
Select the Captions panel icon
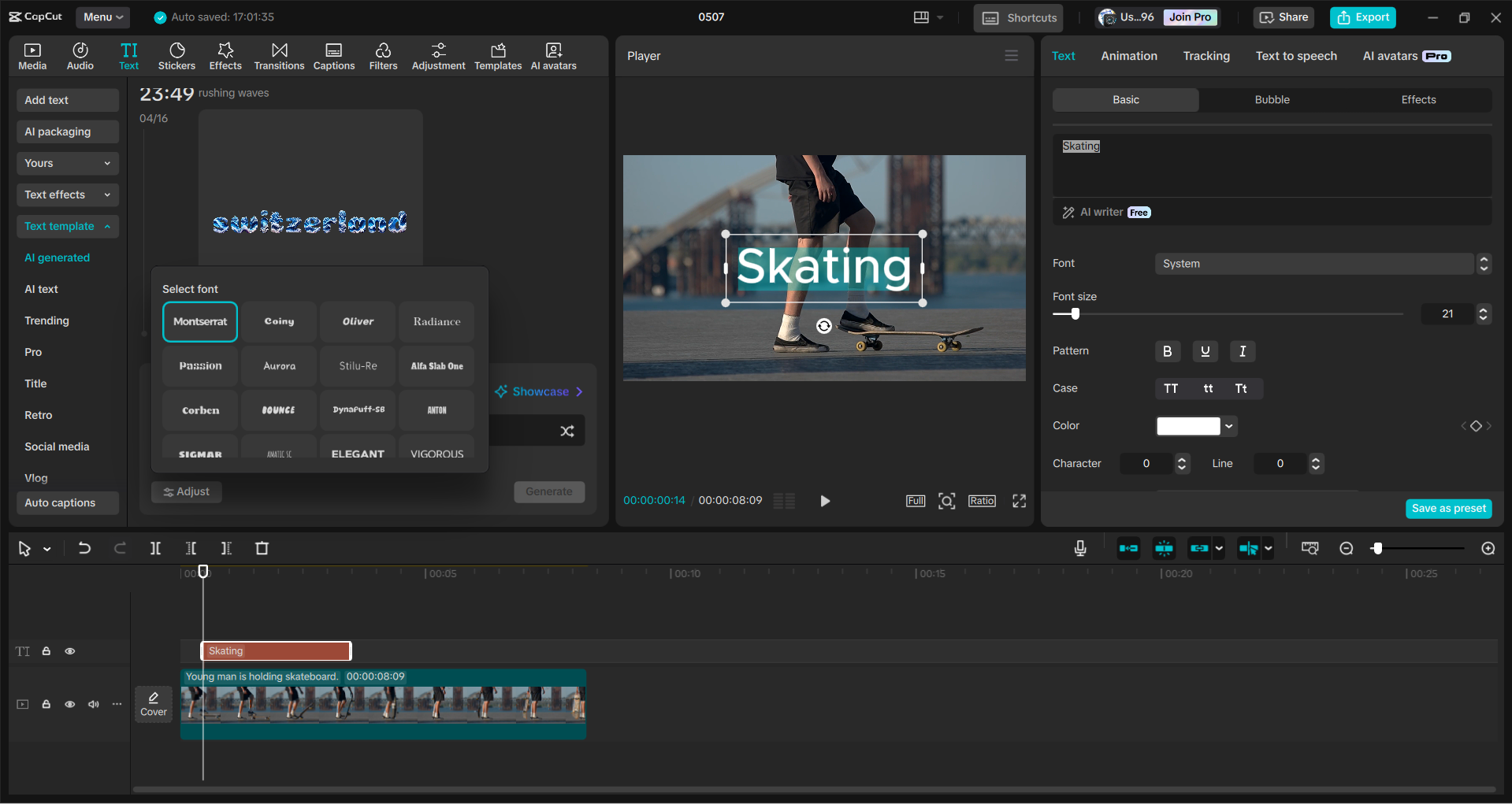[x=333, y=55]
